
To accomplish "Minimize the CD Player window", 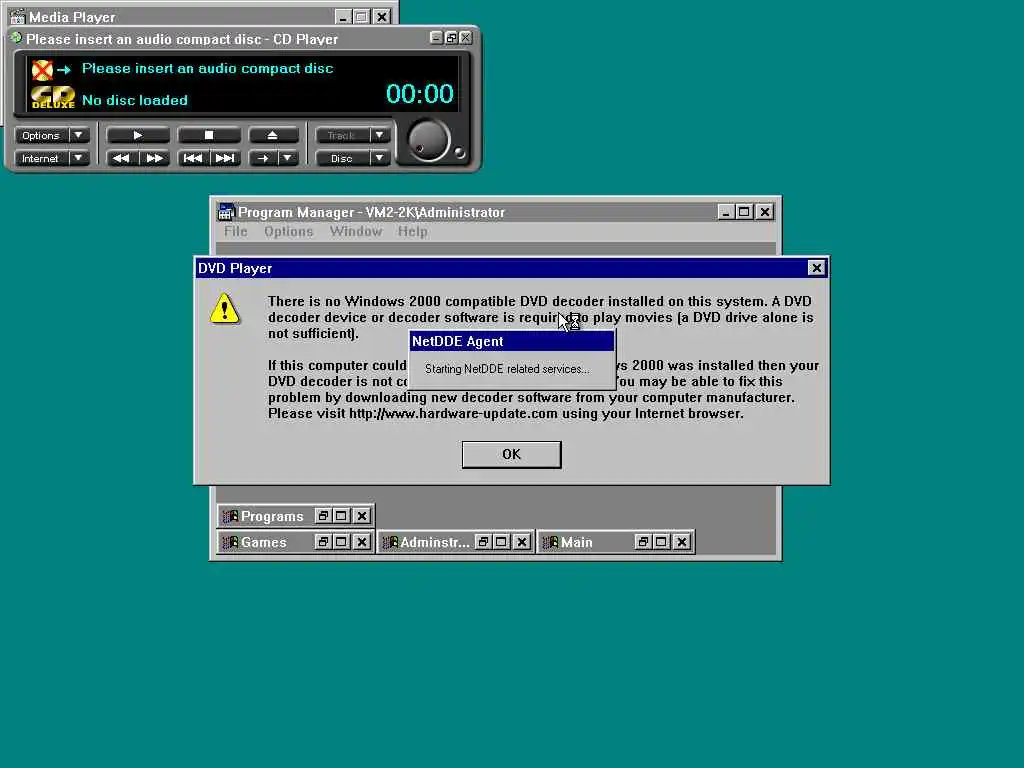I will point(436,38).
